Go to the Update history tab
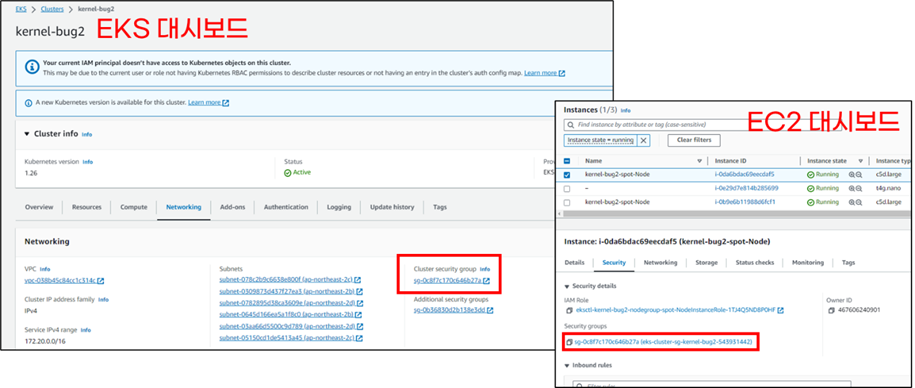Viewport: 915px width, 388px height. 392,207
